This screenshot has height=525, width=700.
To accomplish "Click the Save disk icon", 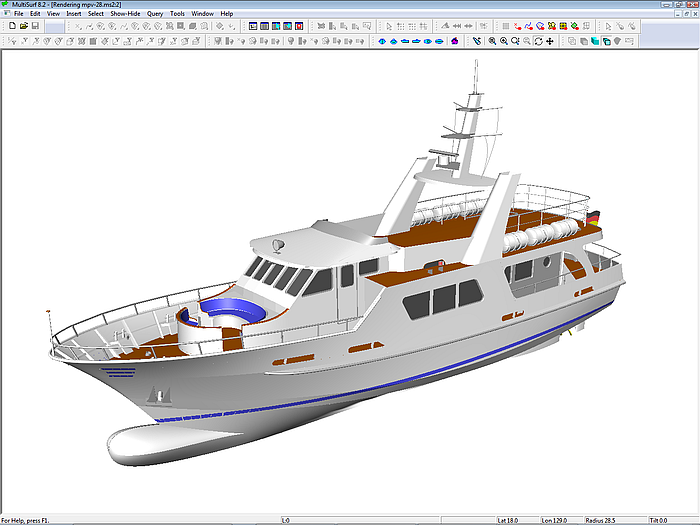I will [35, 26].
